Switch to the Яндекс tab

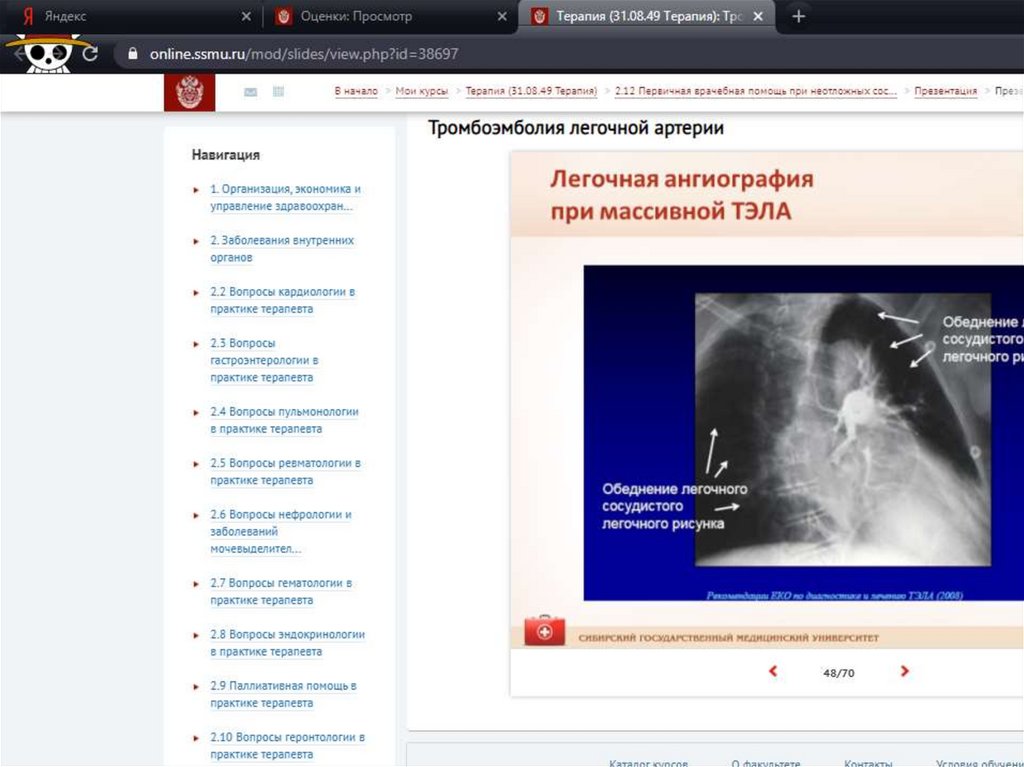pyautogui.click(x=131, y=16)
